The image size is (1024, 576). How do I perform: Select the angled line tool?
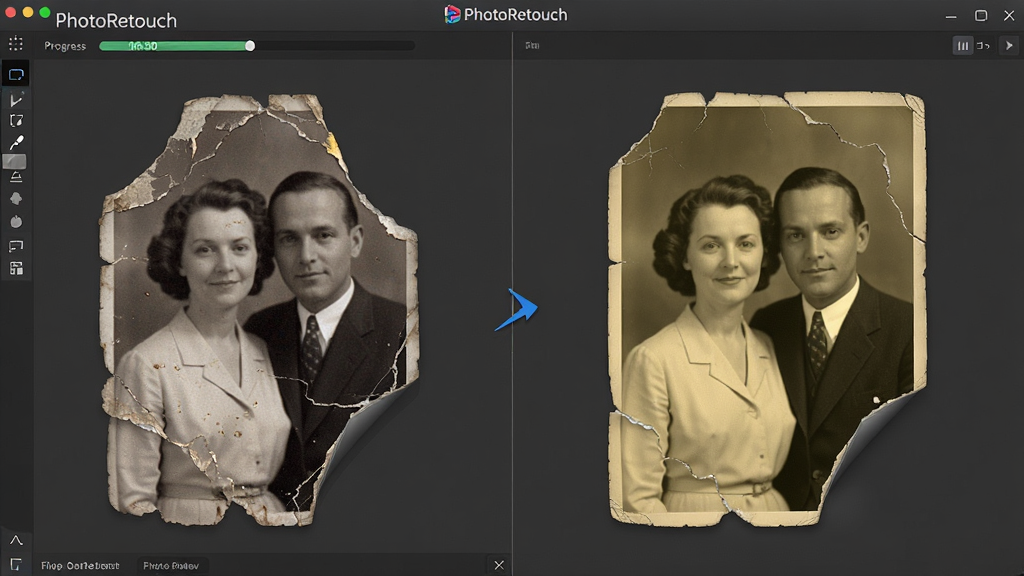(16, 99)
